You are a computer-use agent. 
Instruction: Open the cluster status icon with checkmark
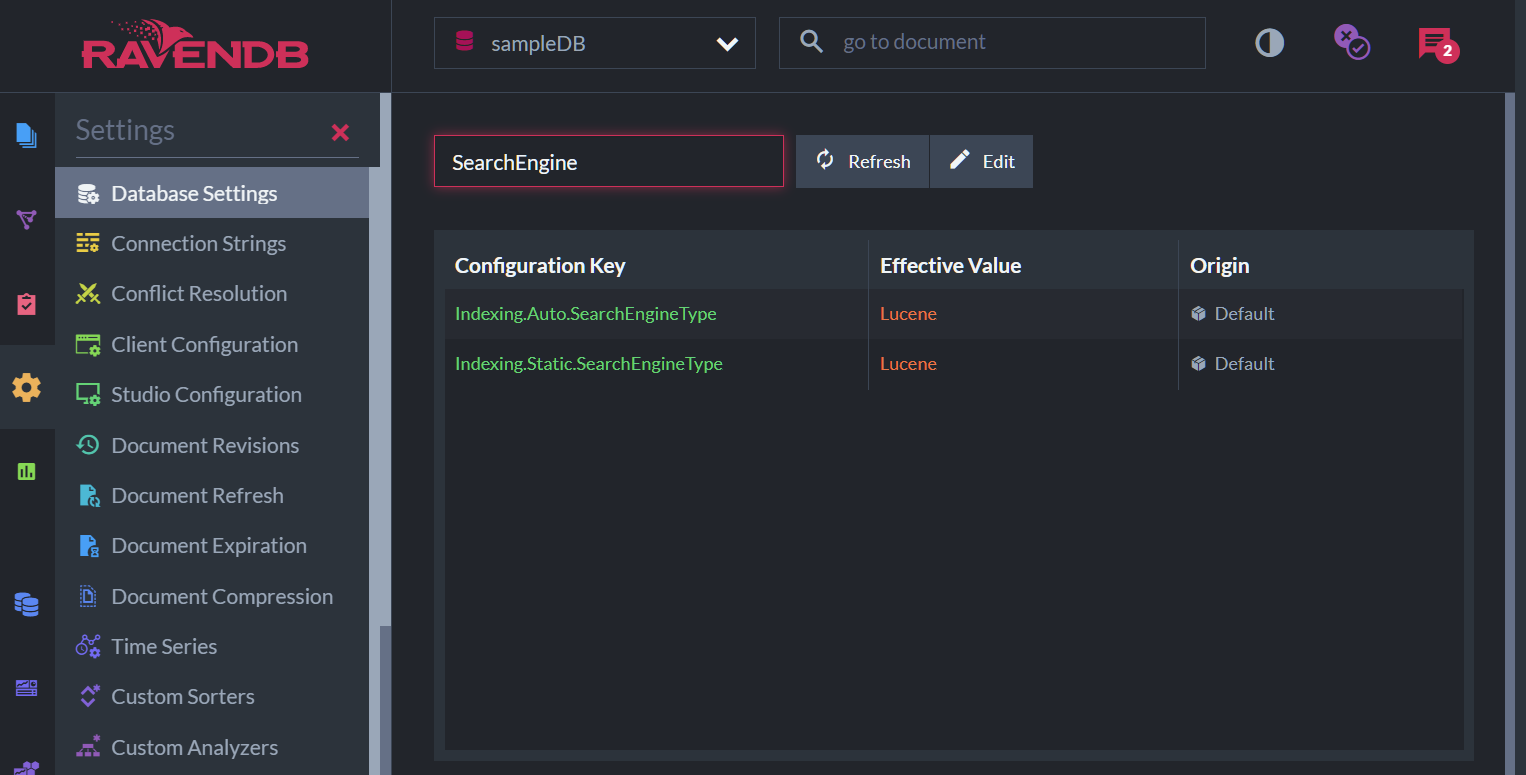[1351, 42]
